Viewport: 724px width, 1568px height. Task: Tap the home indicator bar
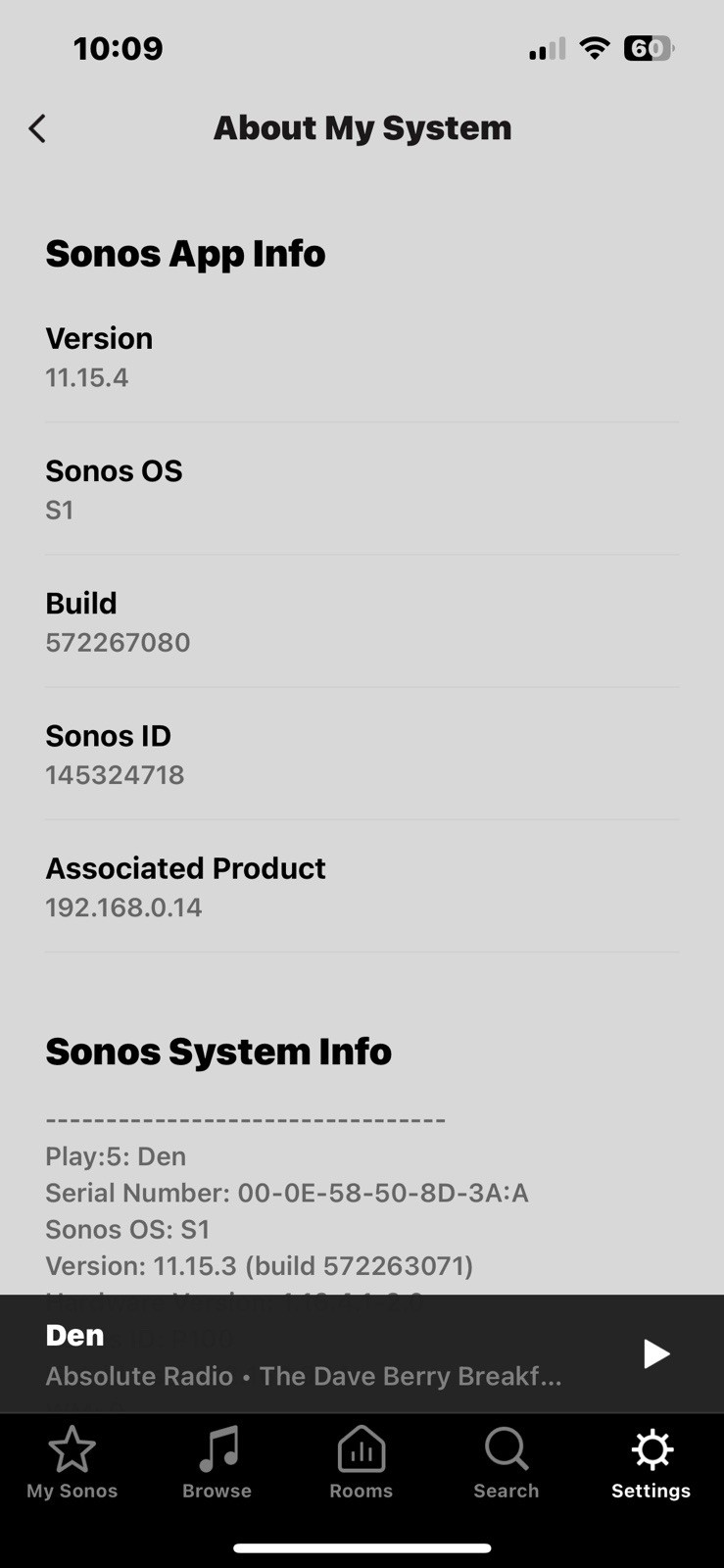click(362, 1548)
